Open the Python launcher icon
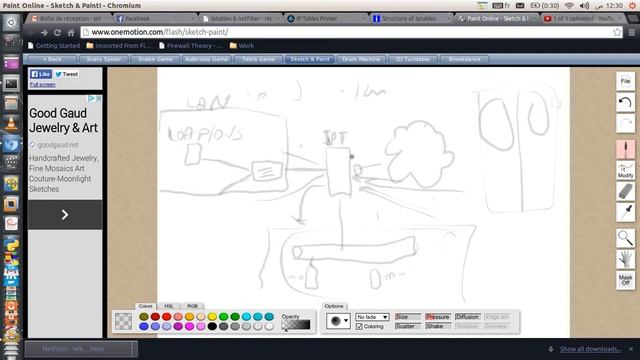The width and height of the screenshot is (640, 360). coord(11,244)
